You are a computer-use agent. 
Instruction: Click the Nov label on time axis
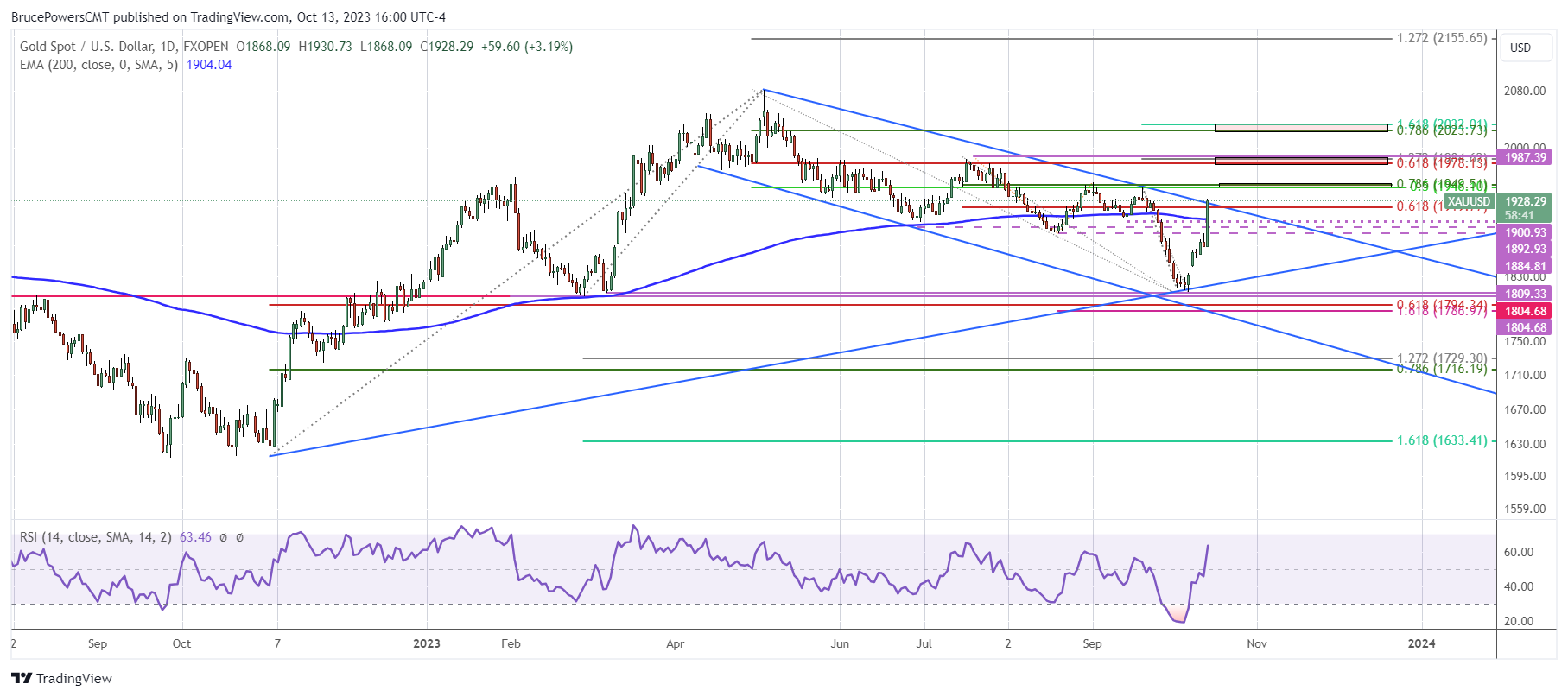1257,643
